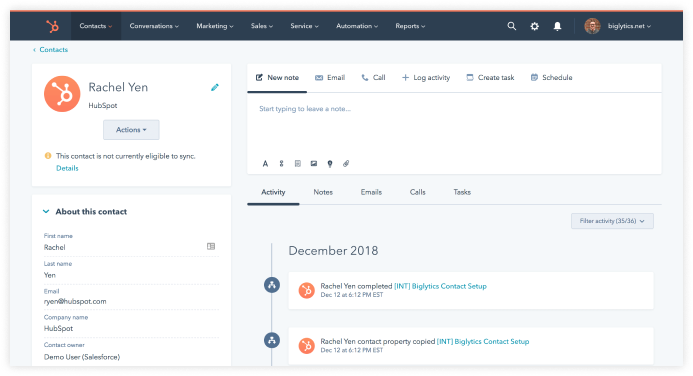693x376 pixels.
Task: Click the Email field ryen@hubspot.com
Action: 75,301
